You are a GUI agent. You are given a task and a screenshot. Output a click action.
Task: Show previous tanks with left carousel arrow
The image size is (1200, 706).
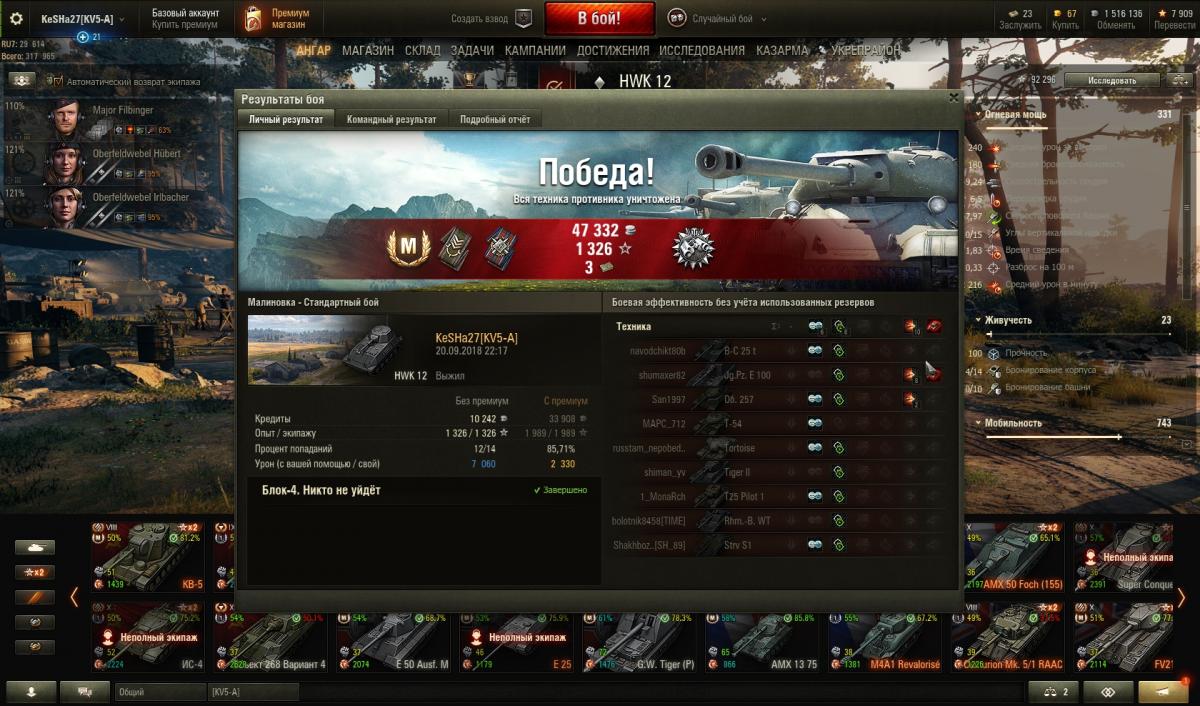click(74, 598)
